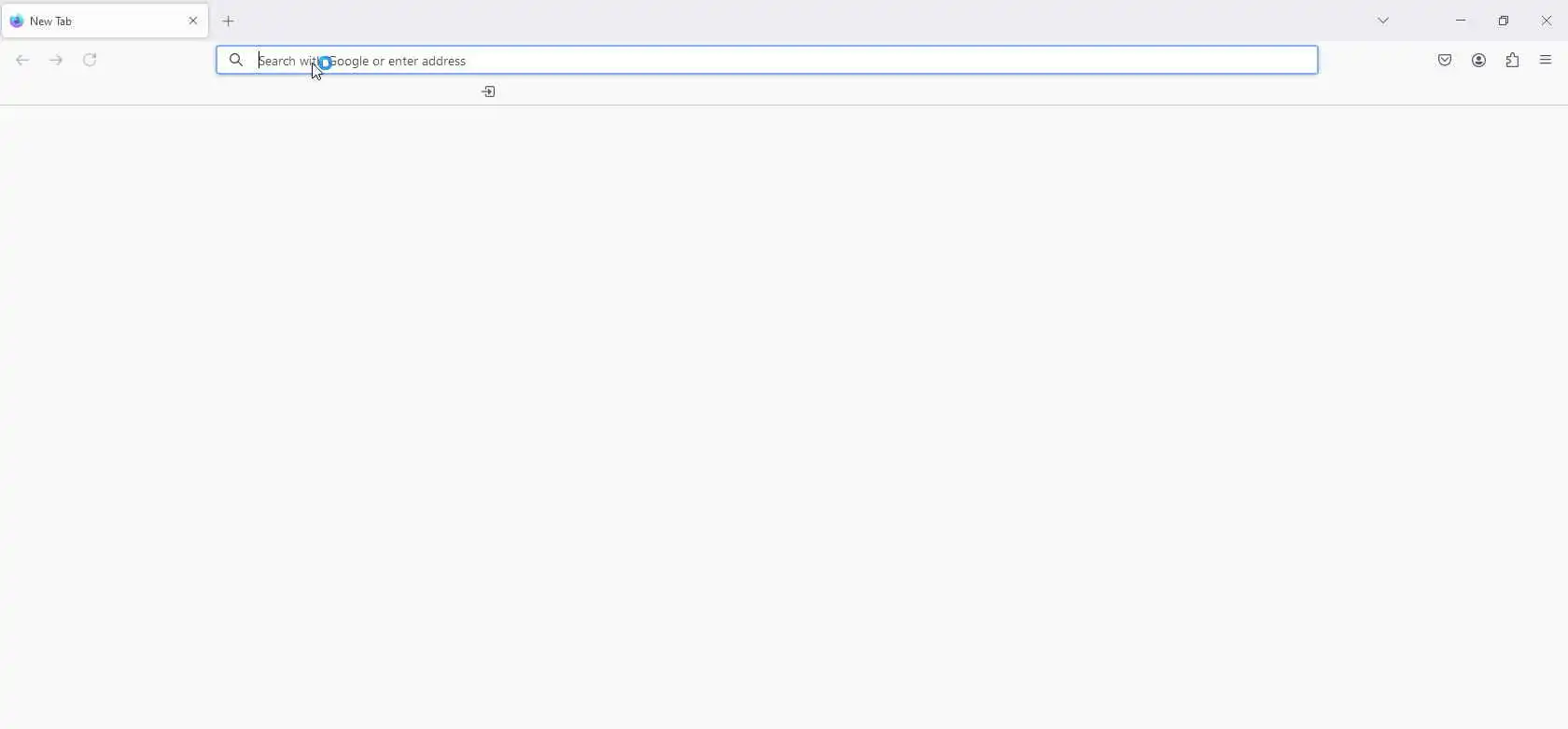Minimize the browser window

[1461, 21]
